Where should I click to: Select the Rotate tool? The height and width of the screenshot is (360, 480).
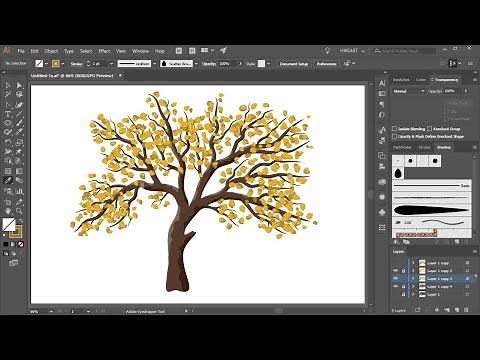(x=8, y=143)
